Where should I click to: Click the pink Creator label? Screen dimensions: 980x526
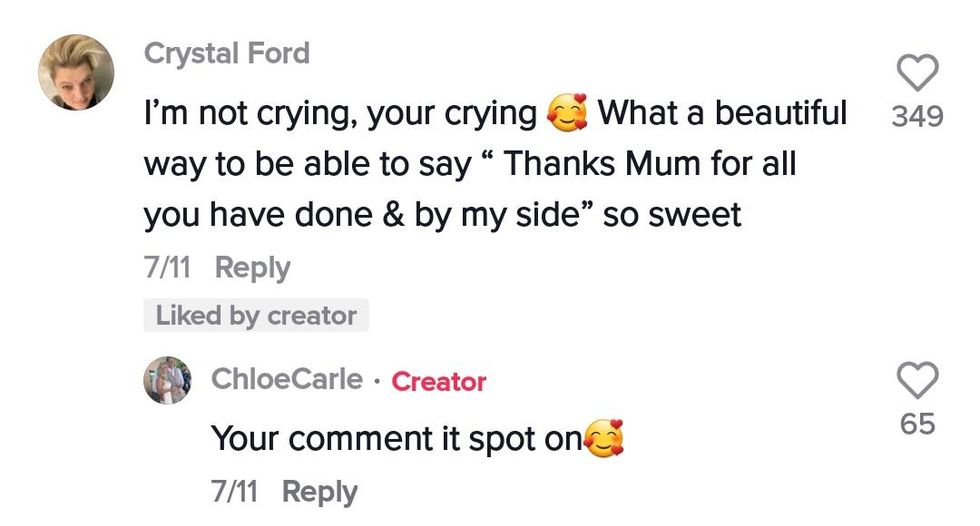(439, 381)
